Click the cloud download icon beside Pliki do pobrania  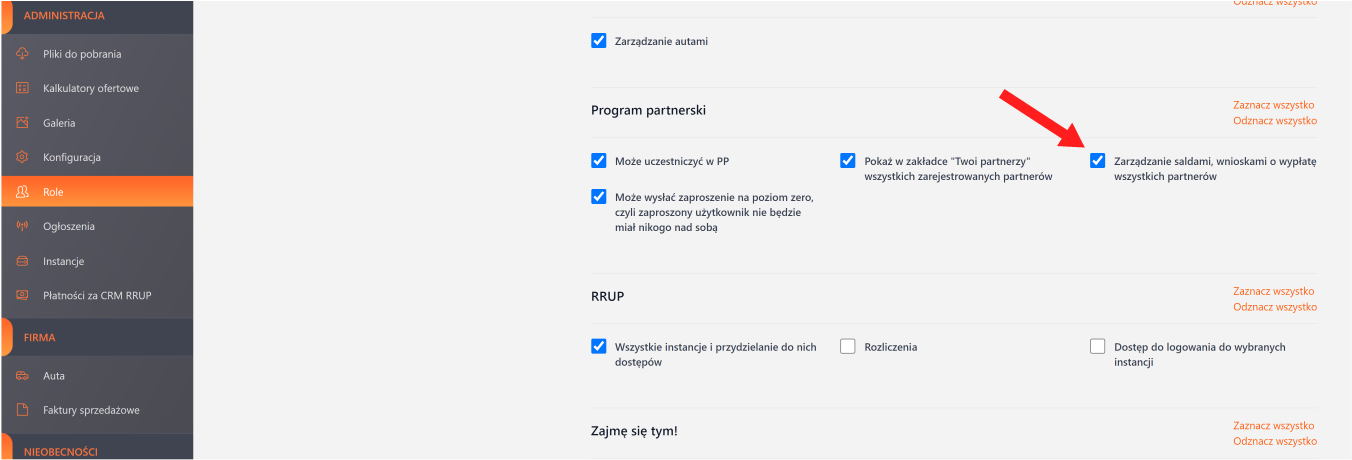[22, 54]
